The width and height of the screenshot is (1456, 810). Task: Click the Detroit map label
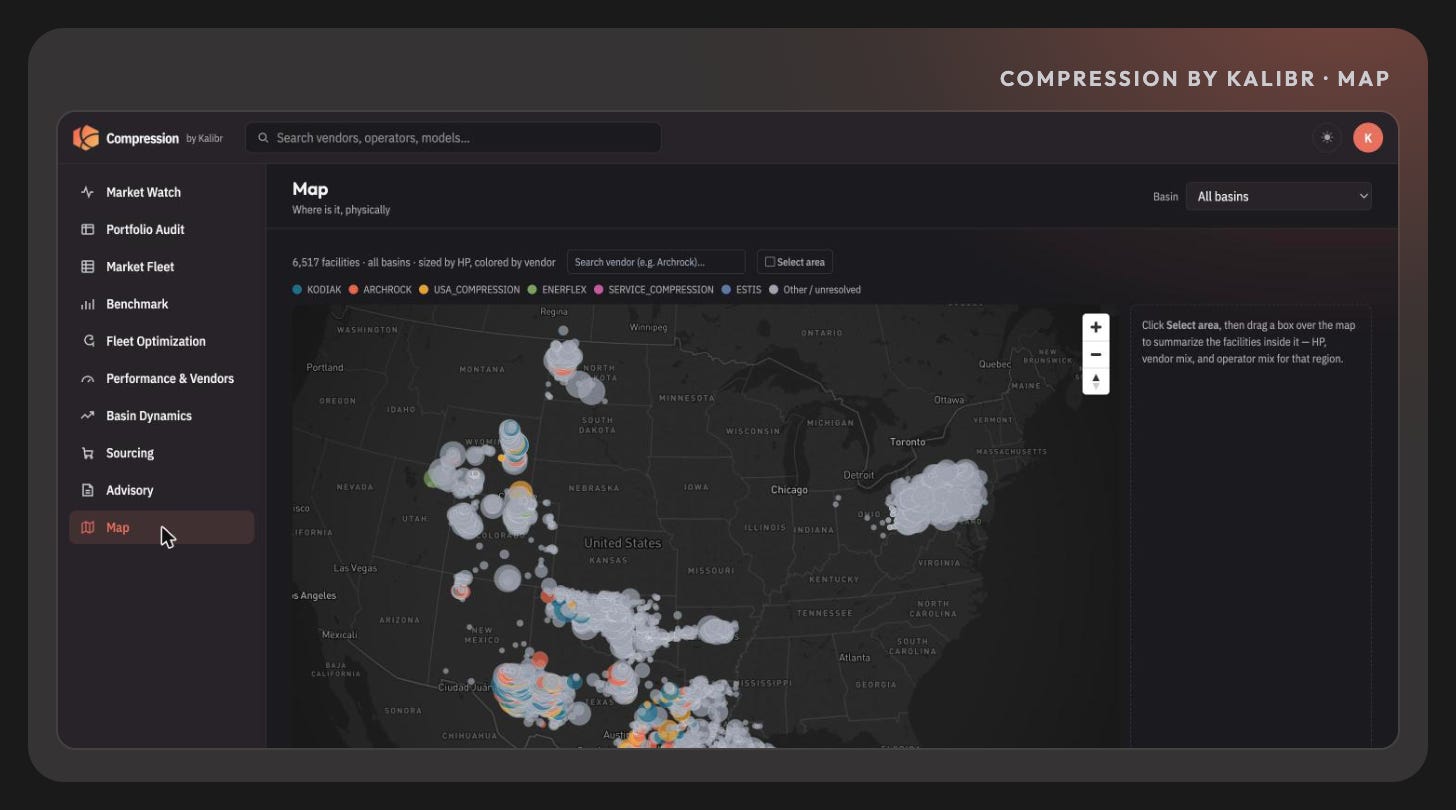click(x=859, y=475)
